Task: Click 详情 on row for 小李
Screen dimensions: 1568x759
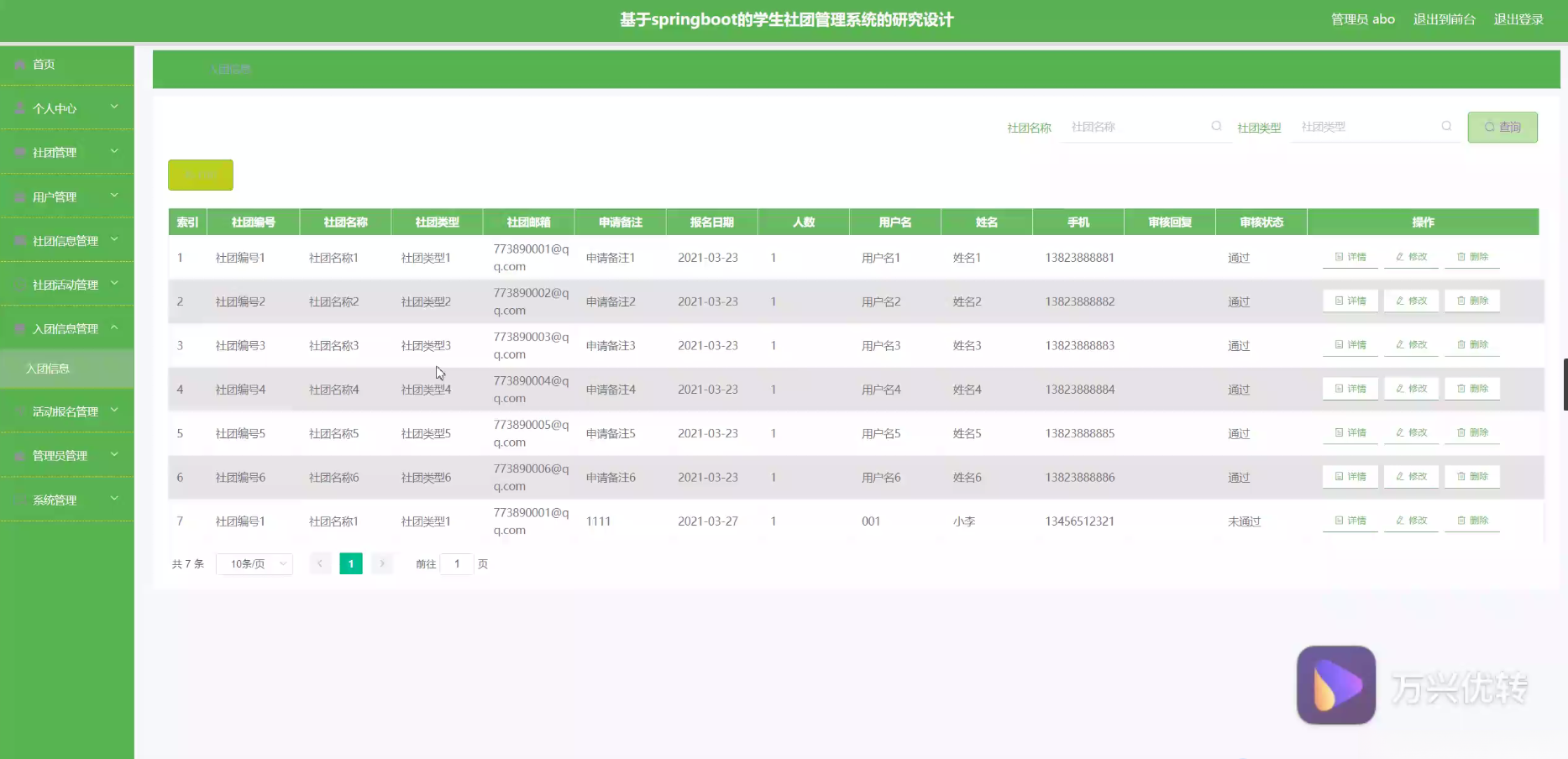Action: click(1350, 521)
